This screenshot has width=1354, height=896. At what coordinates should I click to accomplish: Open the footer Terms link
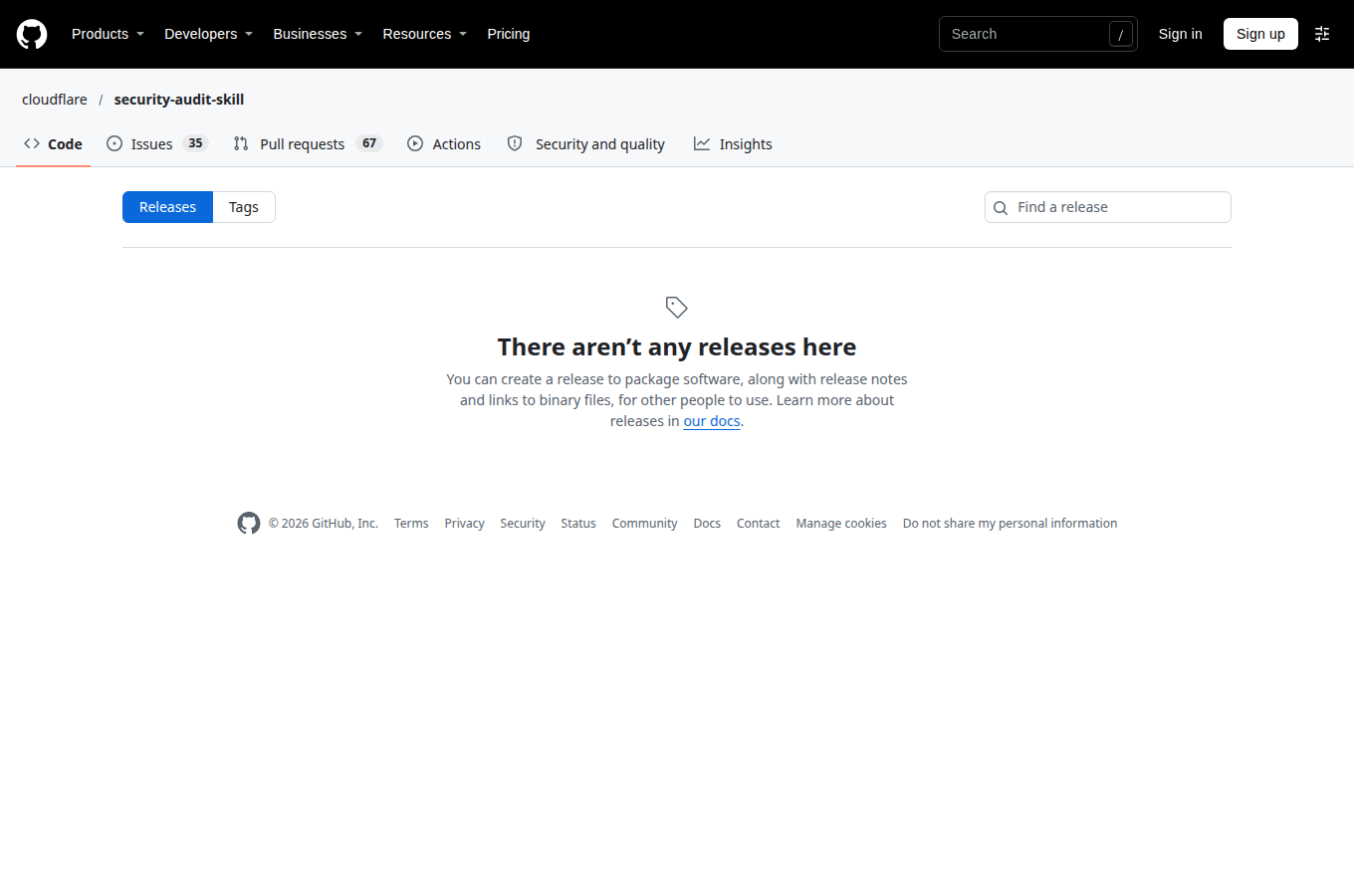[x=411, y=524]
